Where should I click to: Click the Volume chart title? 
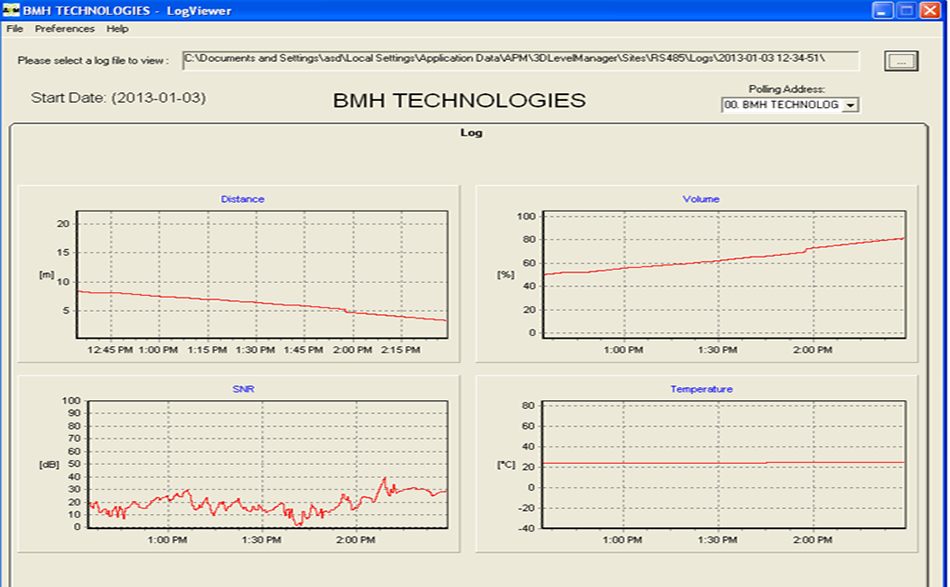pyautogui.click(x=701, y=199)
